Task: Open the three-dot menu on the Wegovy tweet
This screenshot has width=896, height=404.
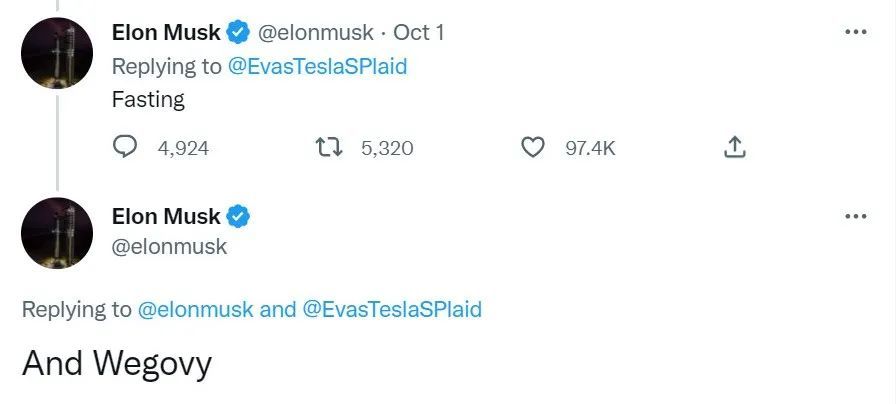Action: point(856,216)
